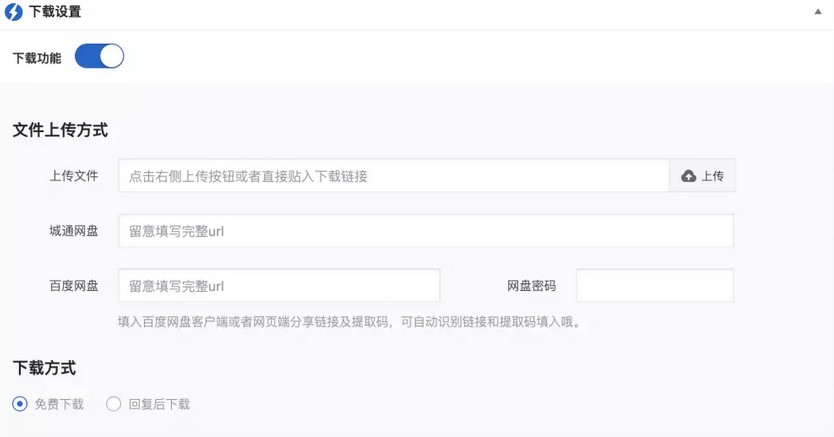Screen dimensions: 834x437
Task: Click the 下载方式 section heading
Action: [44, 368]
